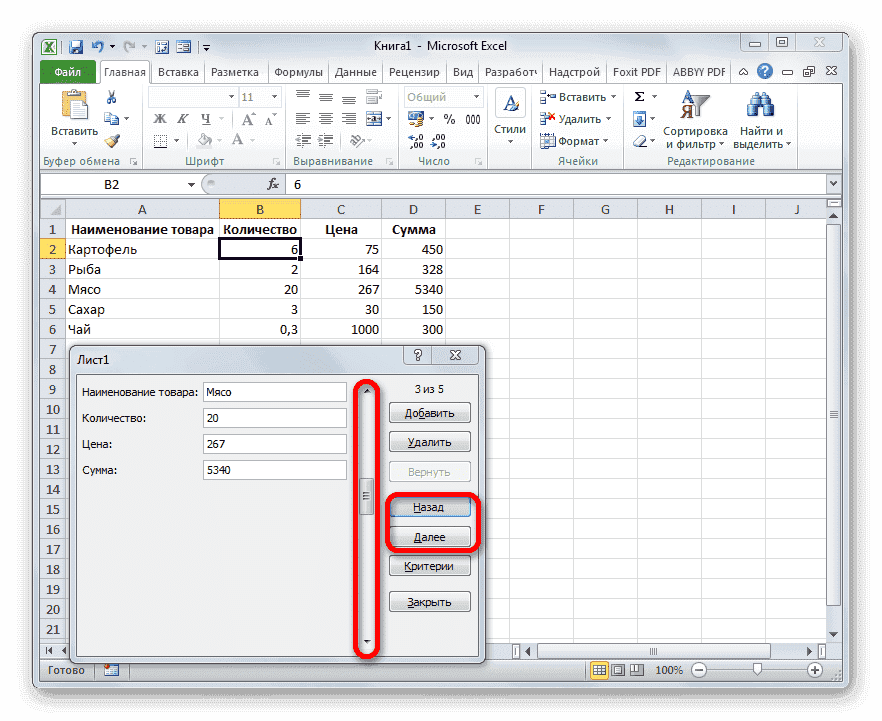Toggle underline with the Ч icon
Screen dimensions: 882x721
[205, 119]
